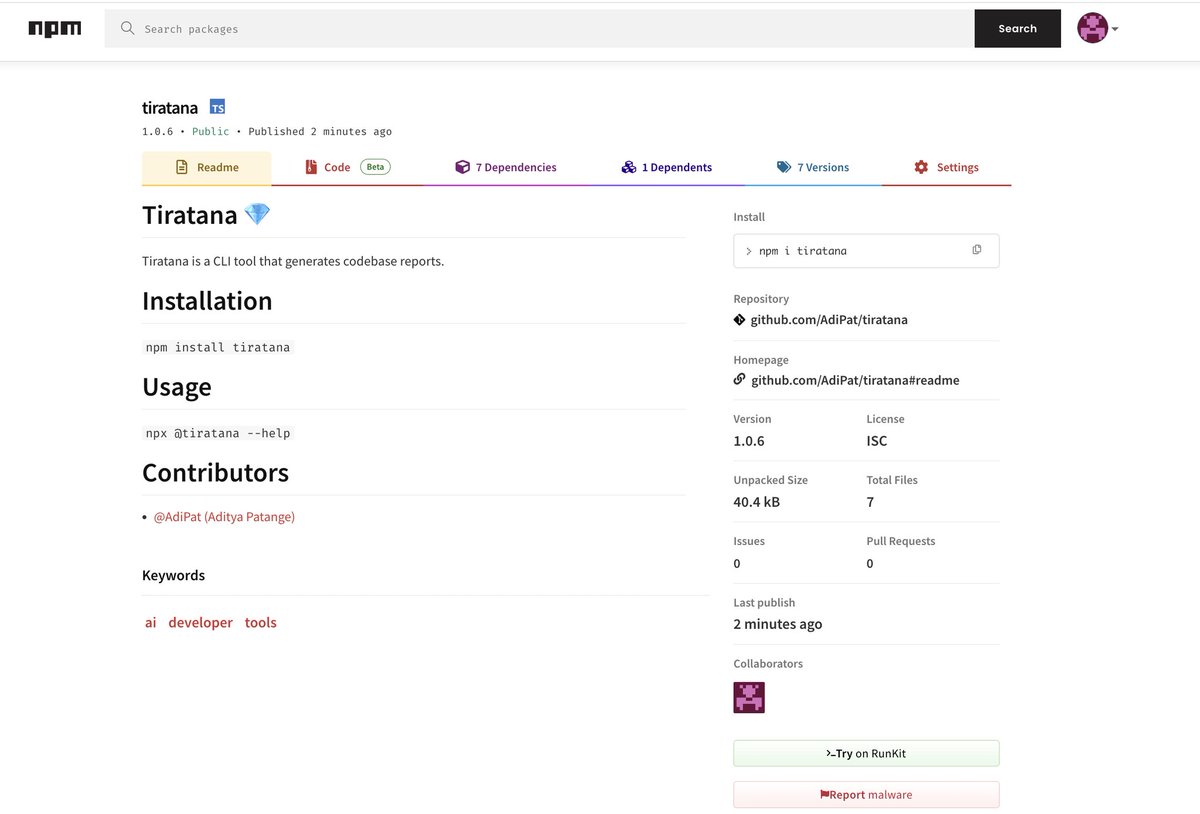Viewport: 1200px width, 814px height.
Task: Open user avatar account menu
Action: pos(1097,28)
